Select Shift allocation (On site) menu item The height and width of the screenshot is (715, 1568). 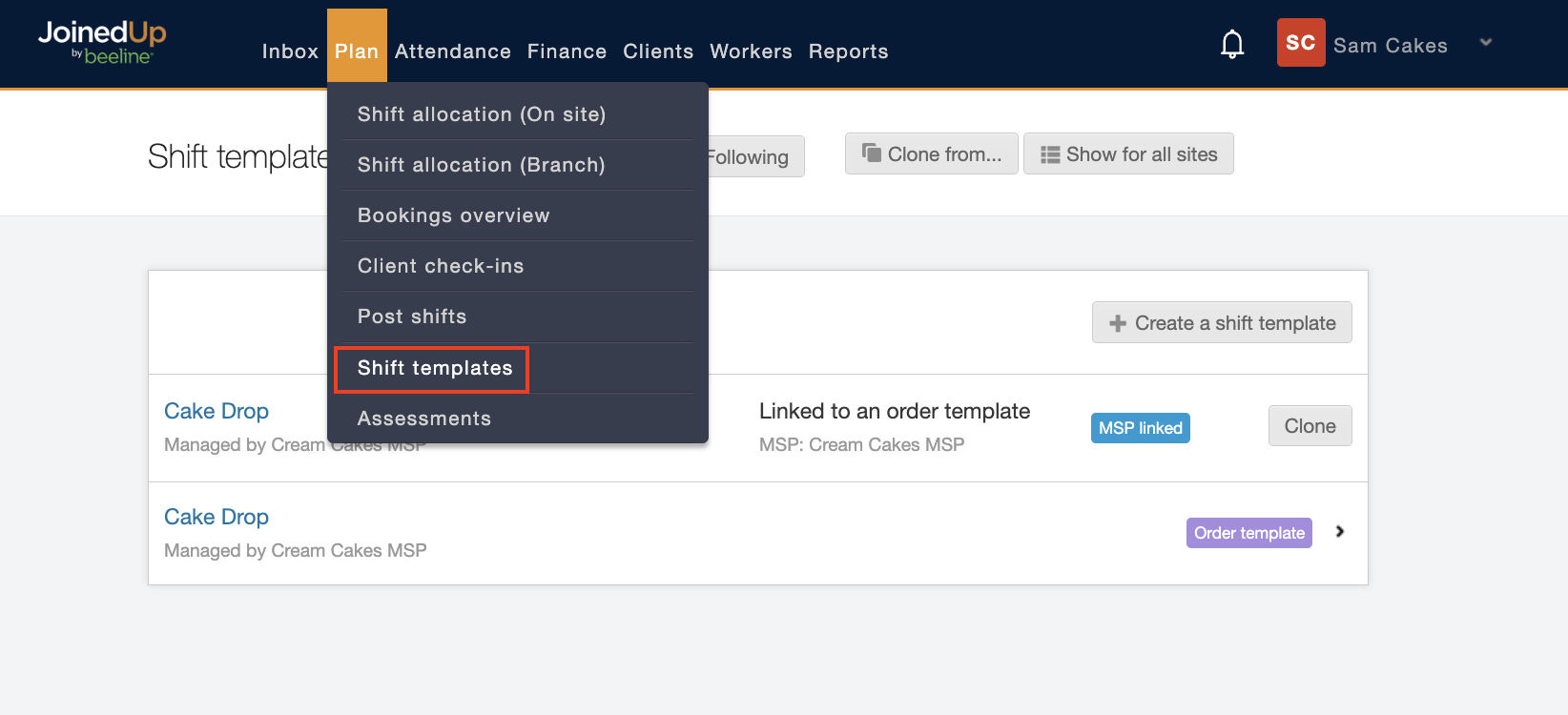click(x=482, y=114)
